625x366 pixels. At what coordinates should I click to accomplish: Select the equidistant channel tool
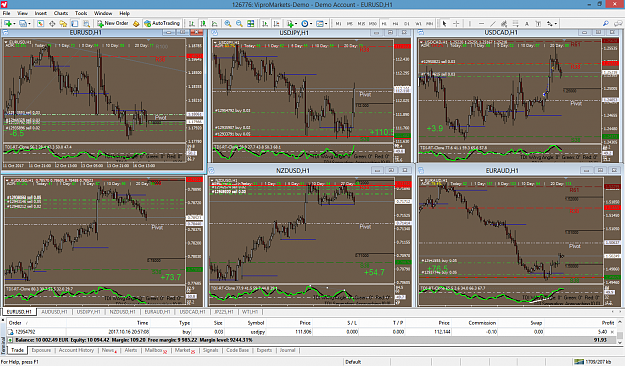(504, 24)
